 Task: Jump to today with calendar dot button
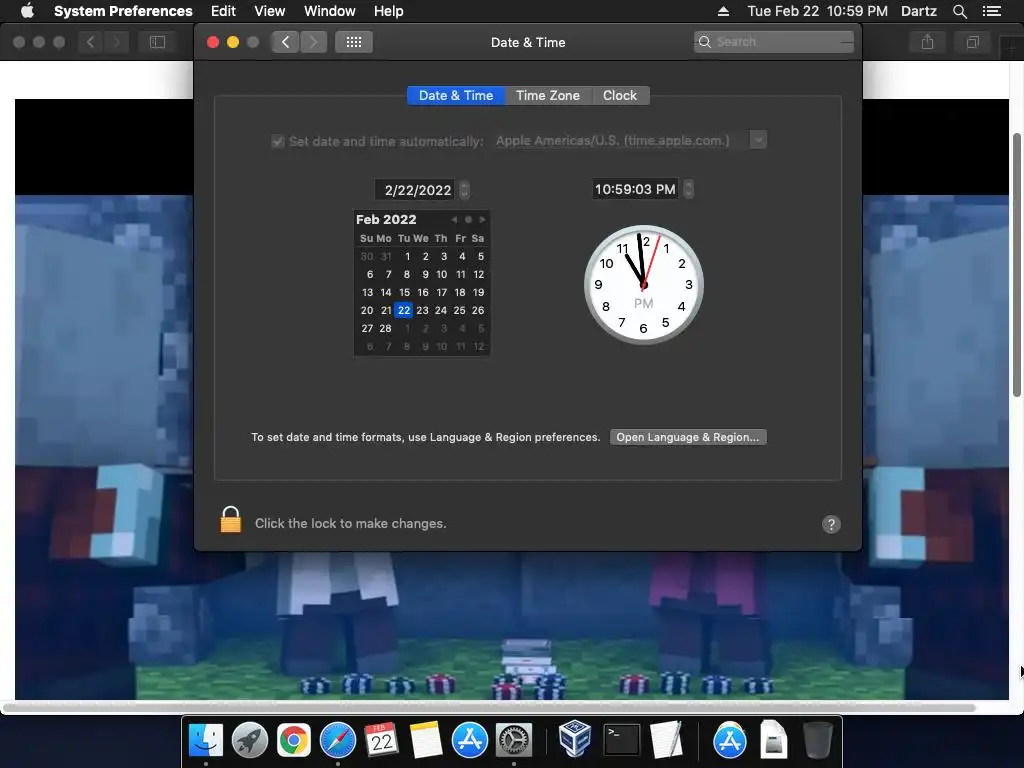[x=468, y=219]
